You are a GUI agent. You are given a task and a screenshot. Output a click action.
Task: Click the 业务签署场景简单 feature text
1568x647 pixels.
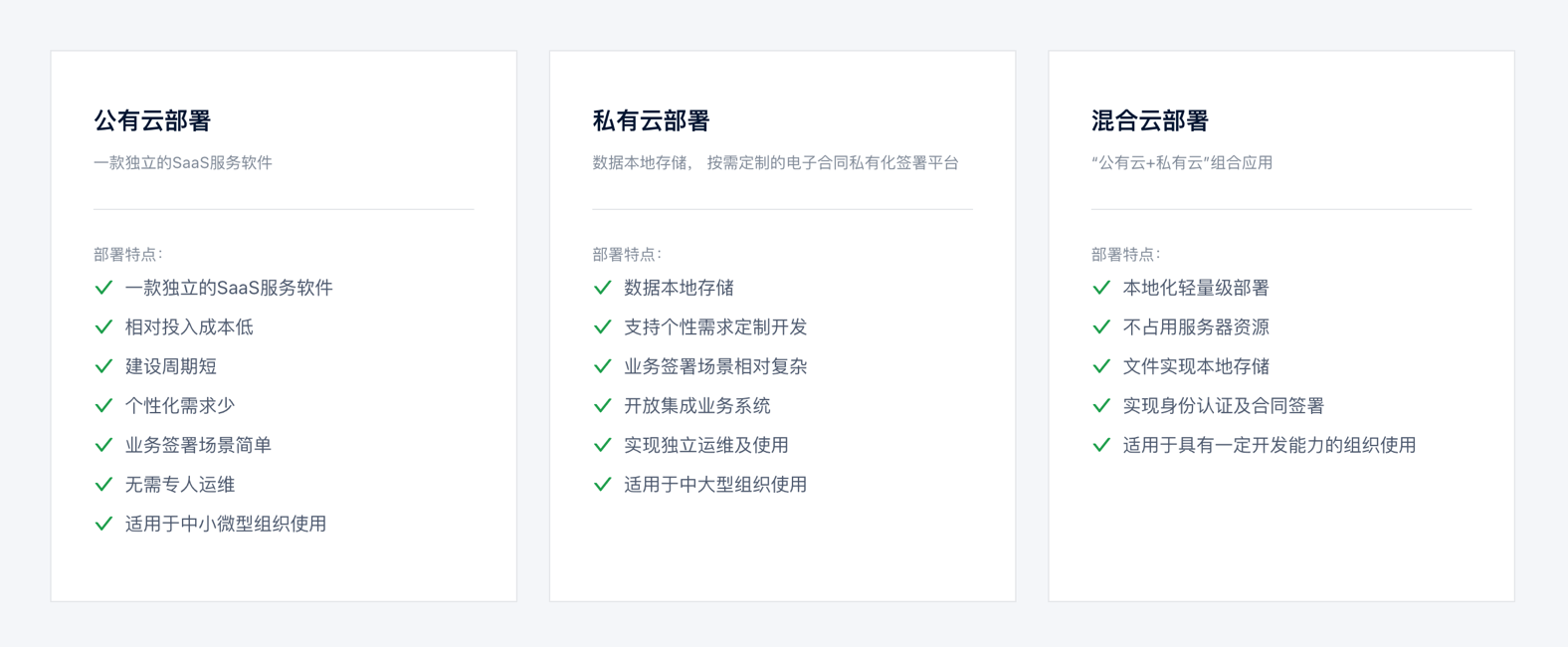198,445
